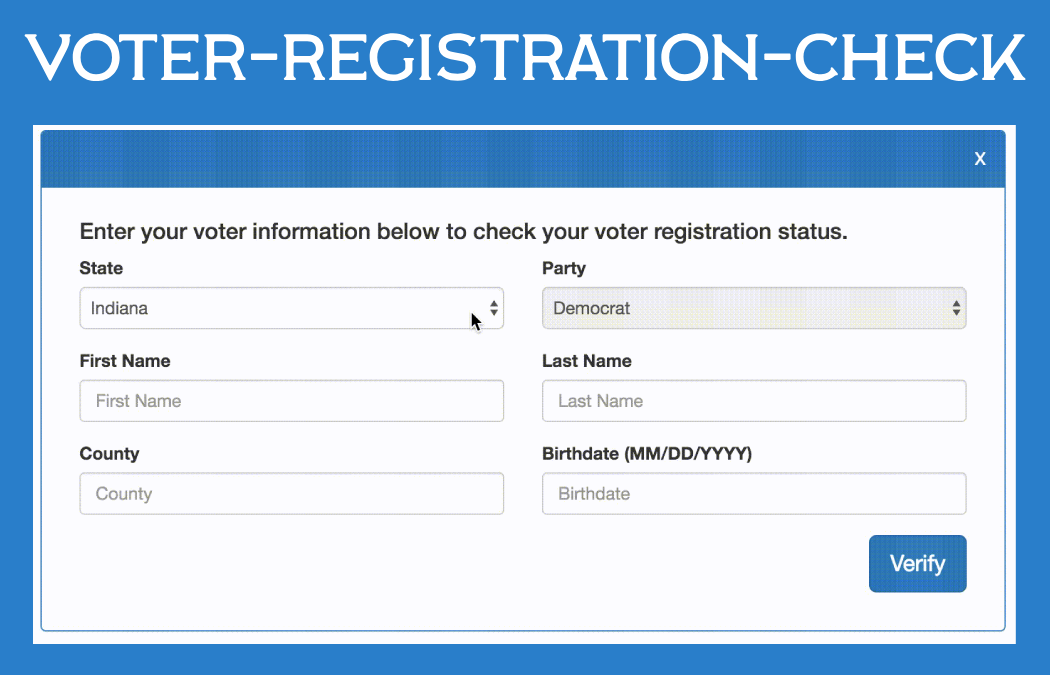Image resolution: width=1050 pixels, height=675 pixels.
Task: Click the blank area left of Verify
Action: tap(470, 564)
